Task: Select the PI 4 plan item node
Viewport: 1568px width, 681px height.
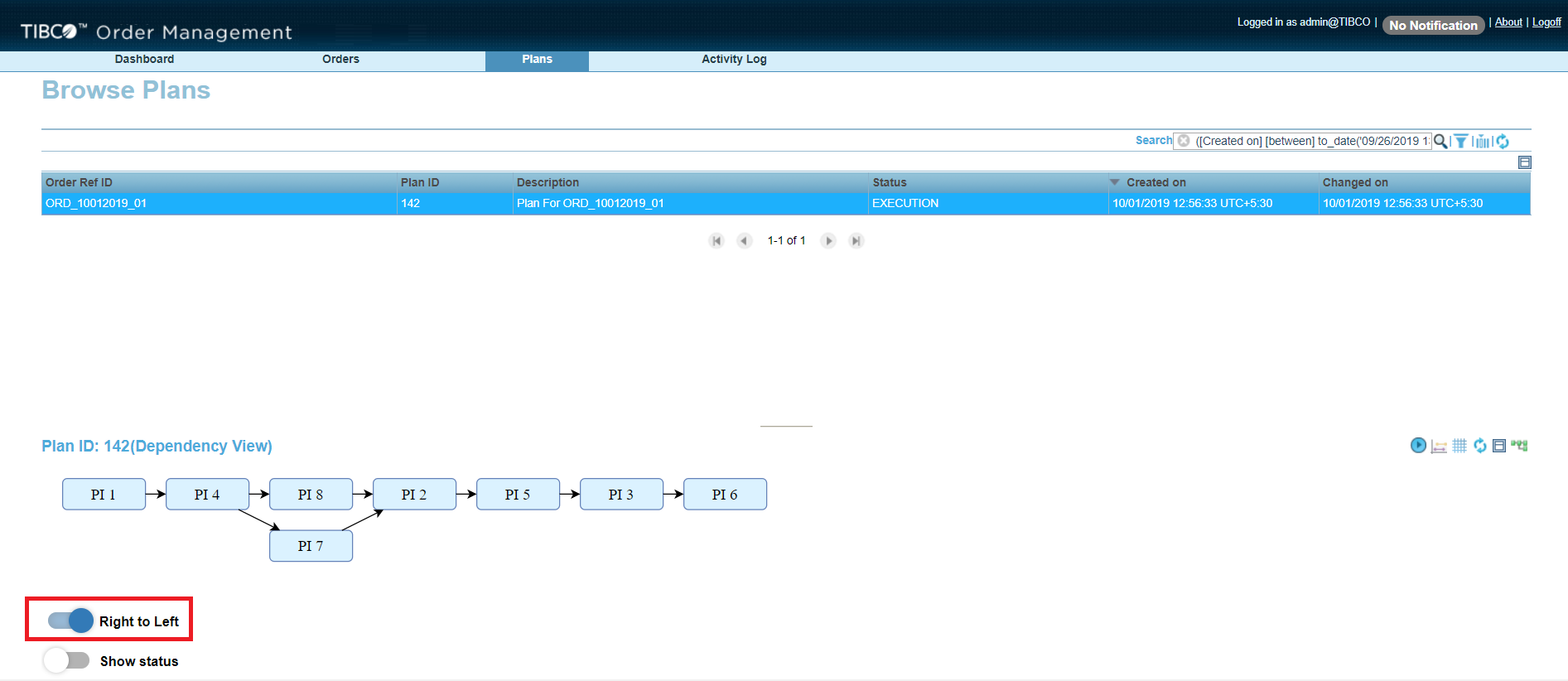Action: (x=207, y=494)
